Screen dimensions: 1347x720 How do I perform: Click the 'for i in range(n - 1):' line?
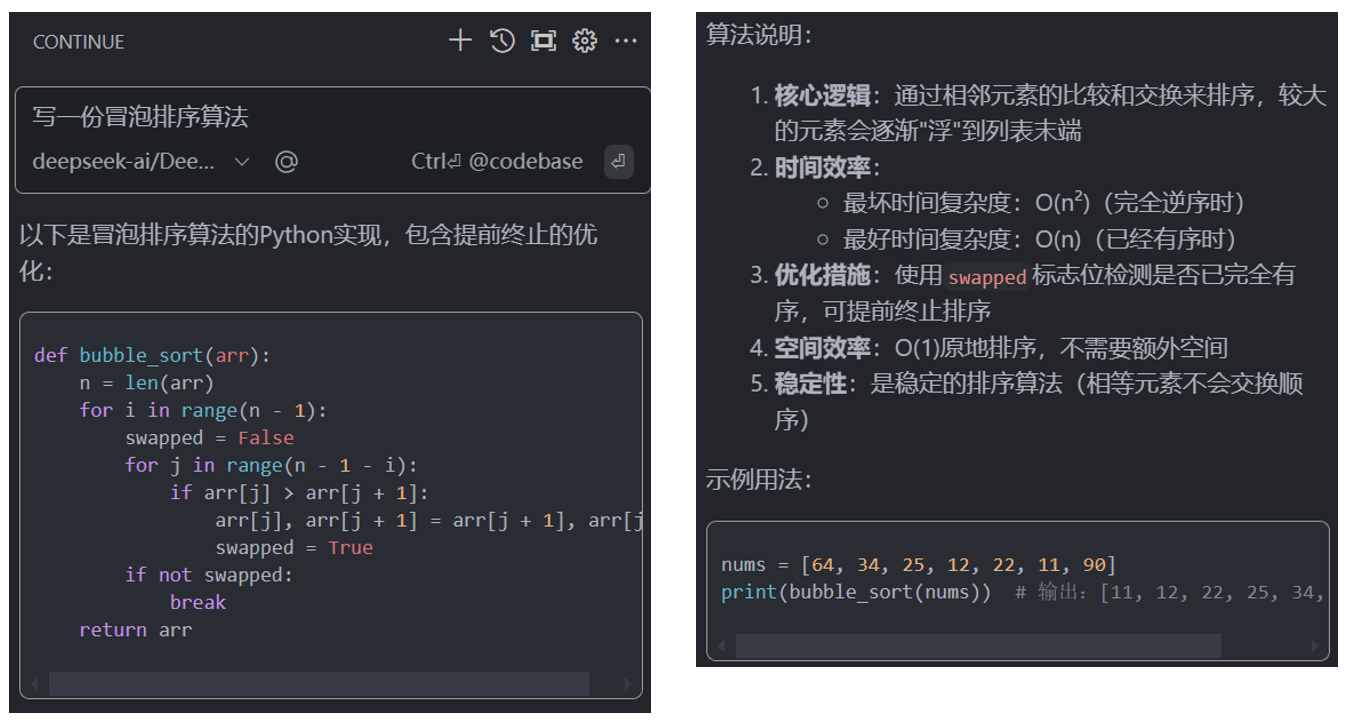pyautogui.click(x=204, y=411)
